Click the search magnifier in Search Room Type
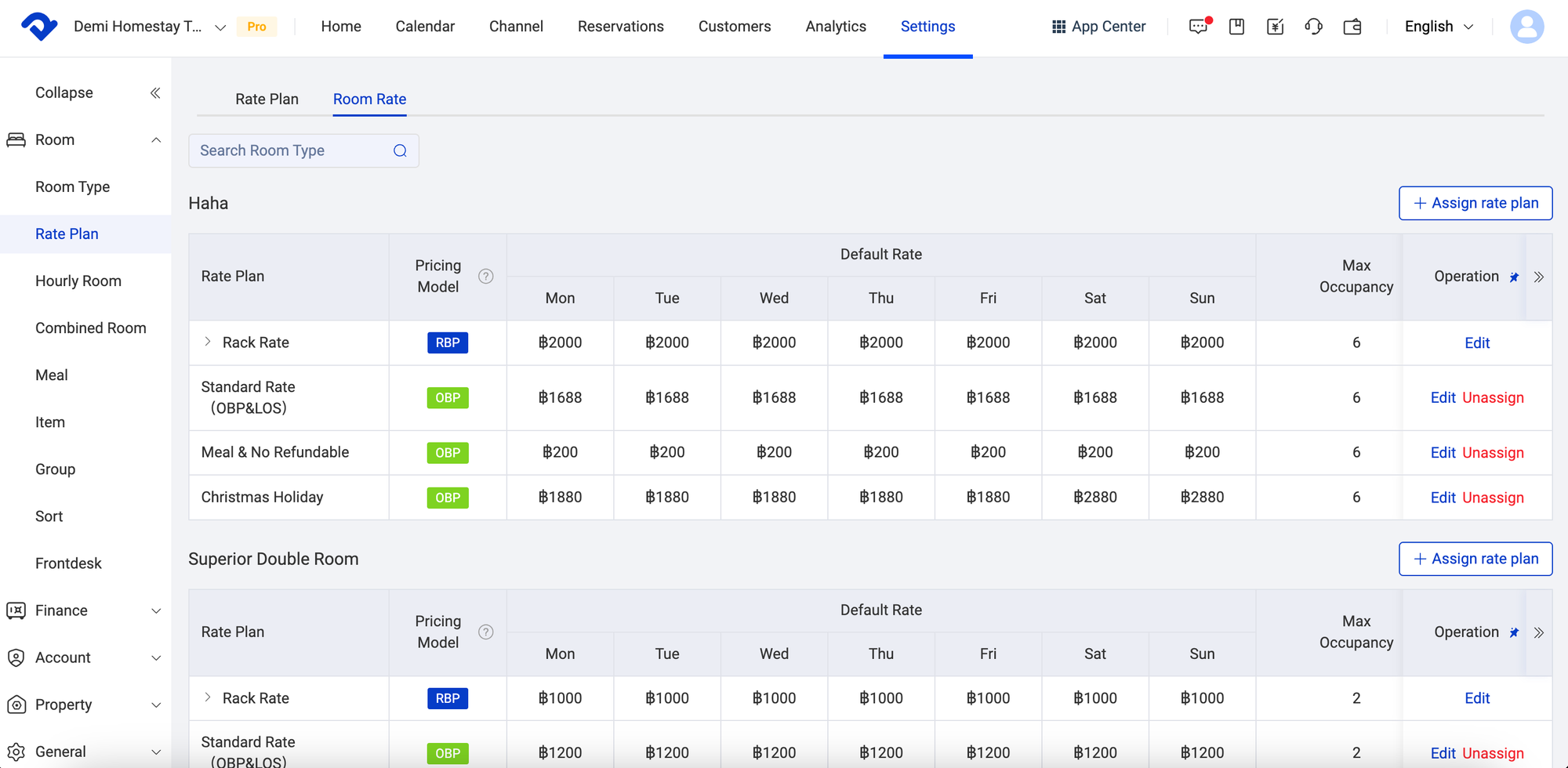 [400, 150]
